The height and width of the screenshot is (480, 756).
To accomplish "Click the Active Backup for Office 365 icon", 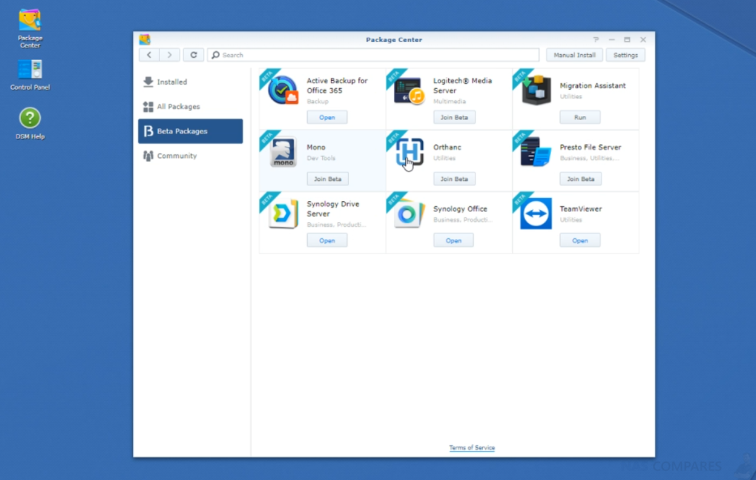I will [x=283, y=90].
